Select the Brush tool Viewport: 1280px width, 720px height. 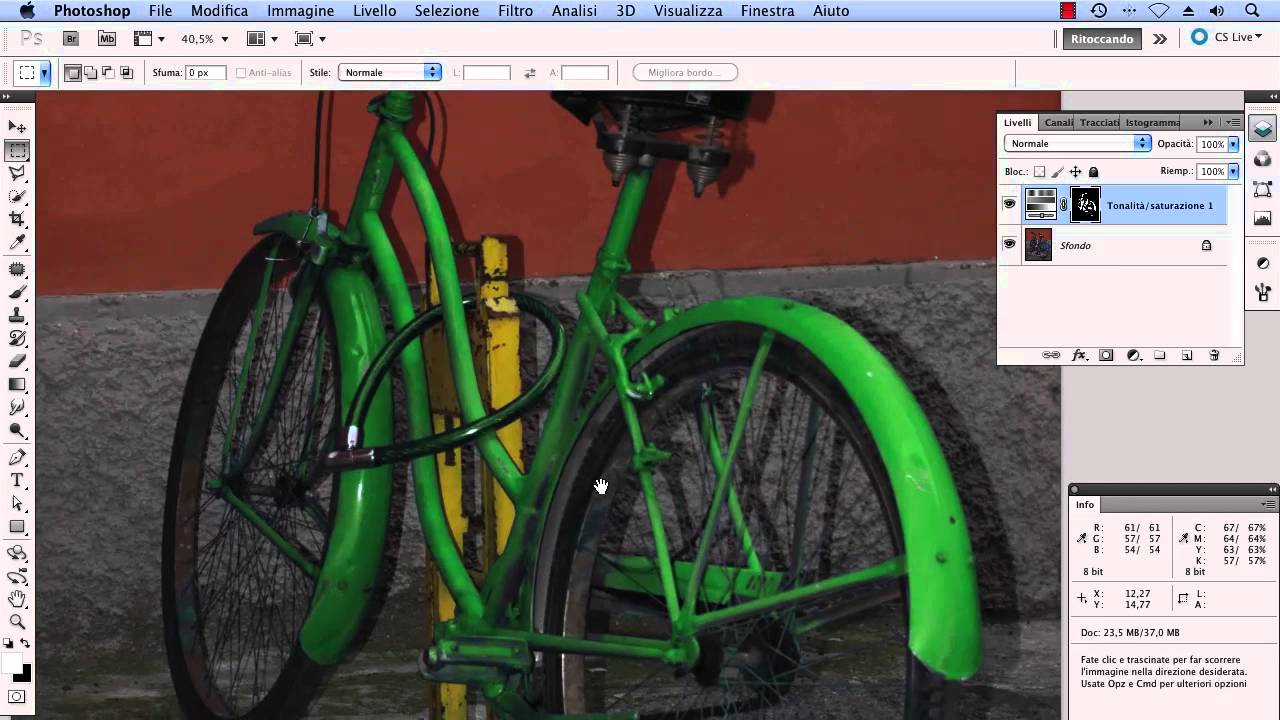[x=17, y=292]
